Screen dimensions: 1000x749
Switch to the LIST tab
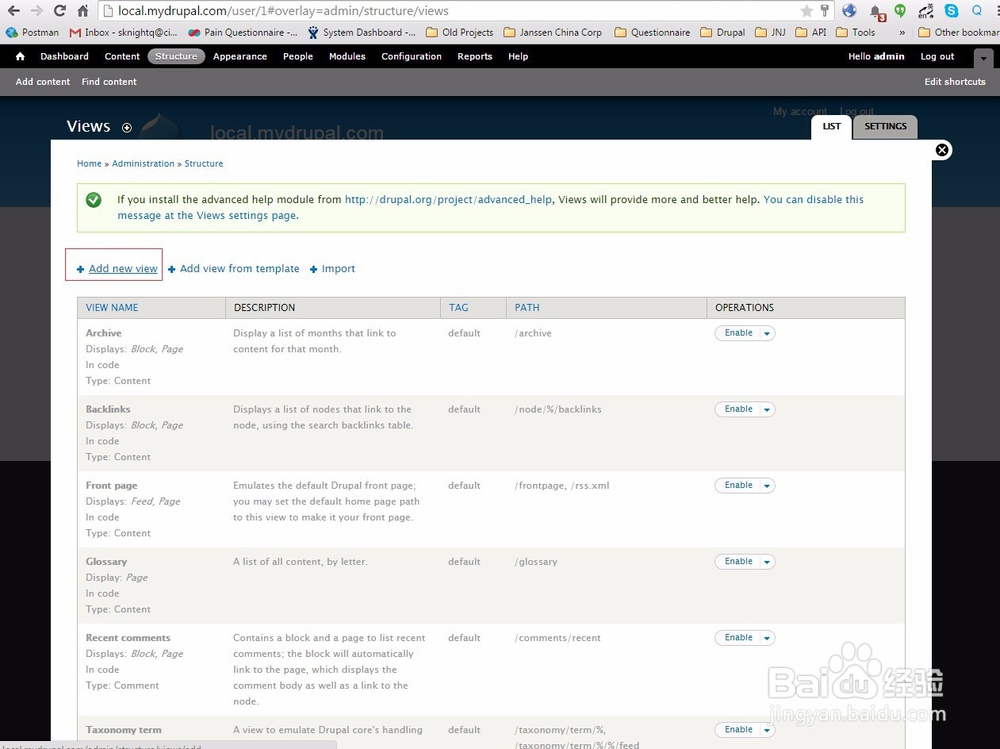[831, 126]
